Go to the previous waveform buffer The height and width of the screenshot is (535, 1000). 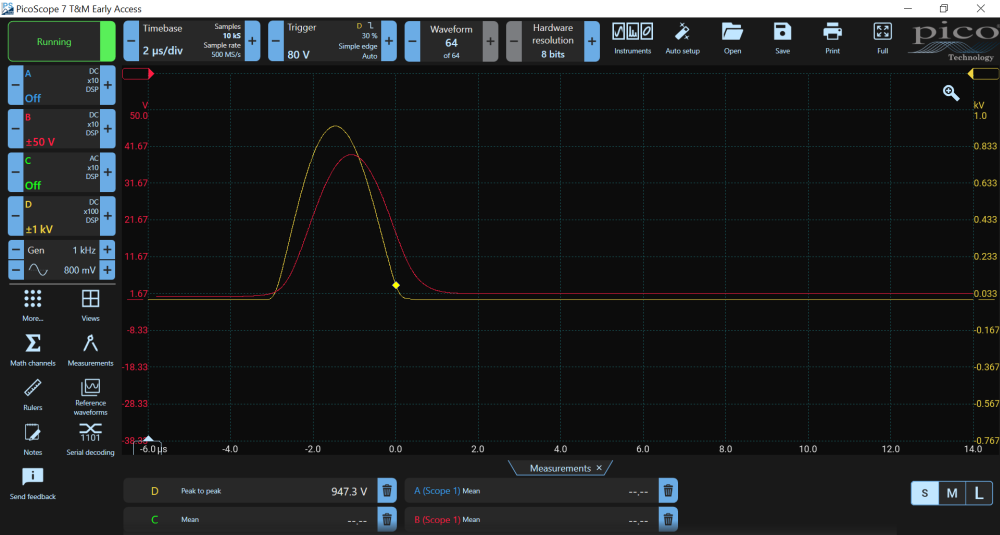click(x=413, y=41)
